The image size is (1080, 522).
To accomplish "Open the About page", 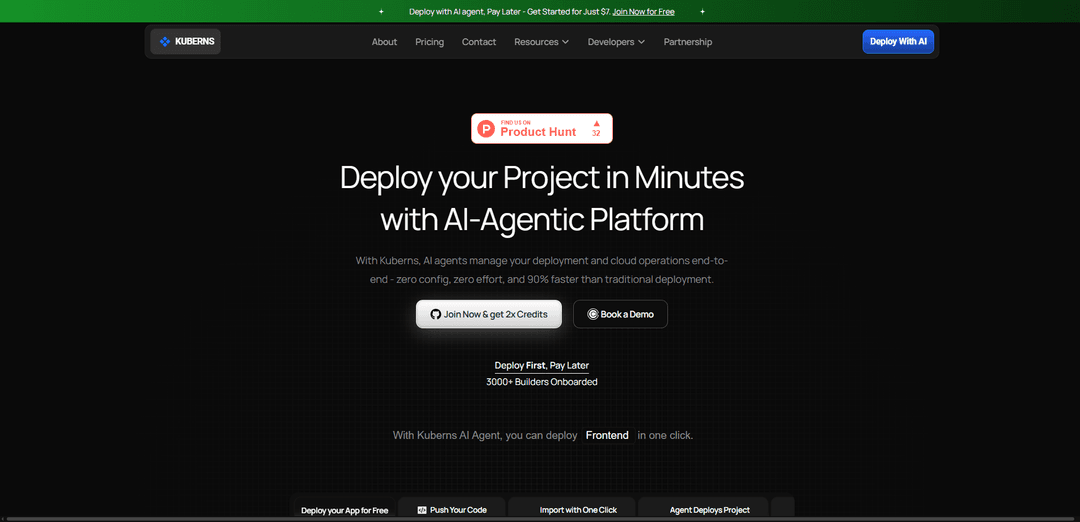I will click(384, 42).
